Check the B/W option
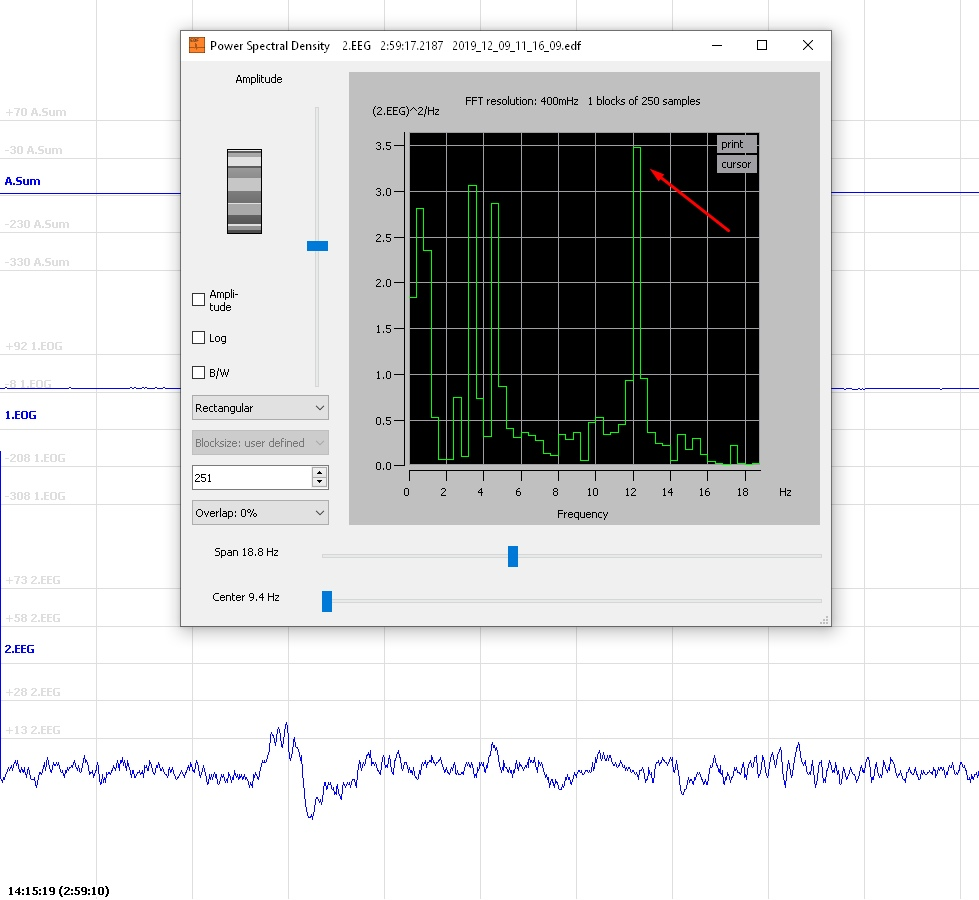 pos(199,373)
